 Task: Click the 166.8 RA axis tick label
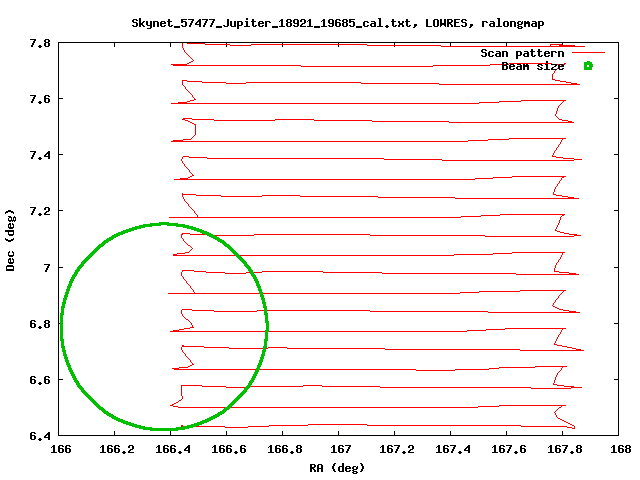pos(284,449)
